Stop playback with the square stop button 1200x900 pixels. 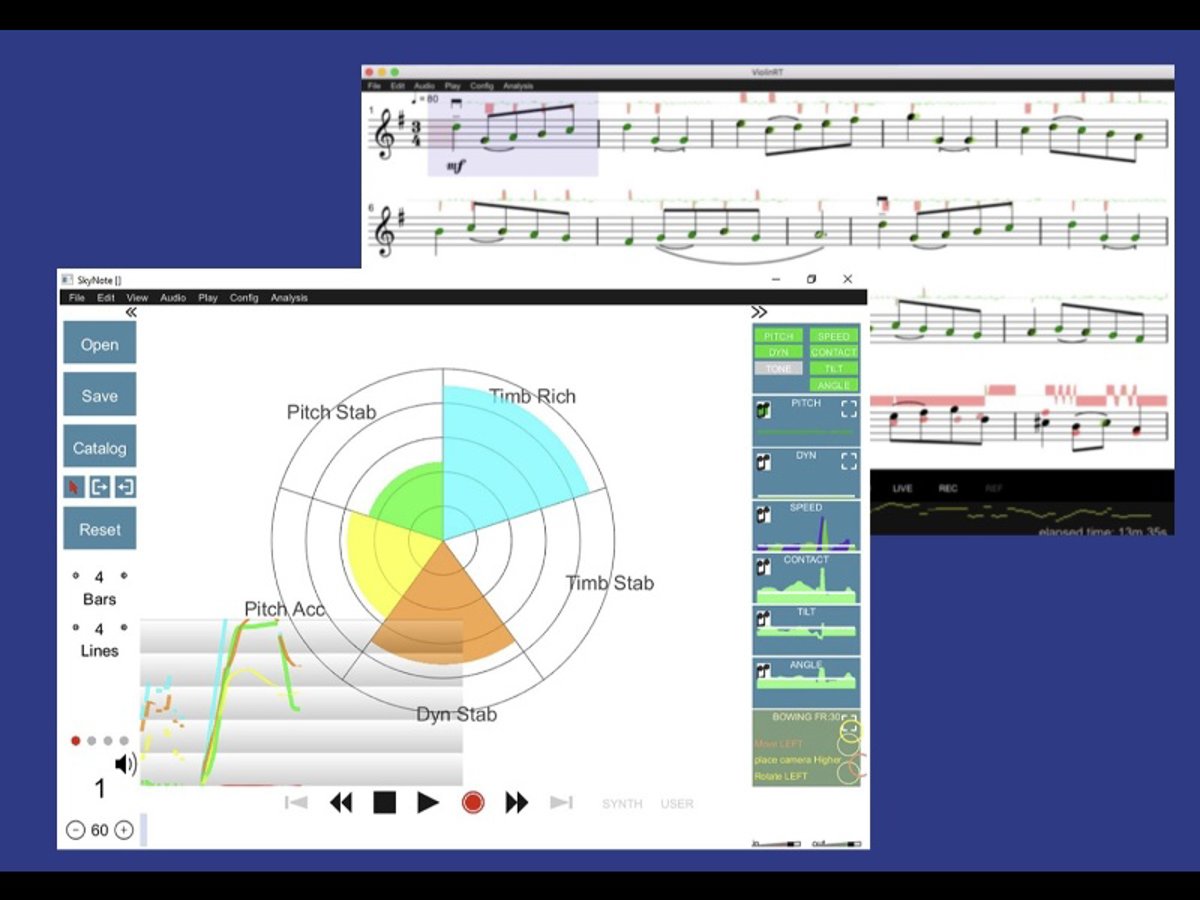click(x=385, y=802)
